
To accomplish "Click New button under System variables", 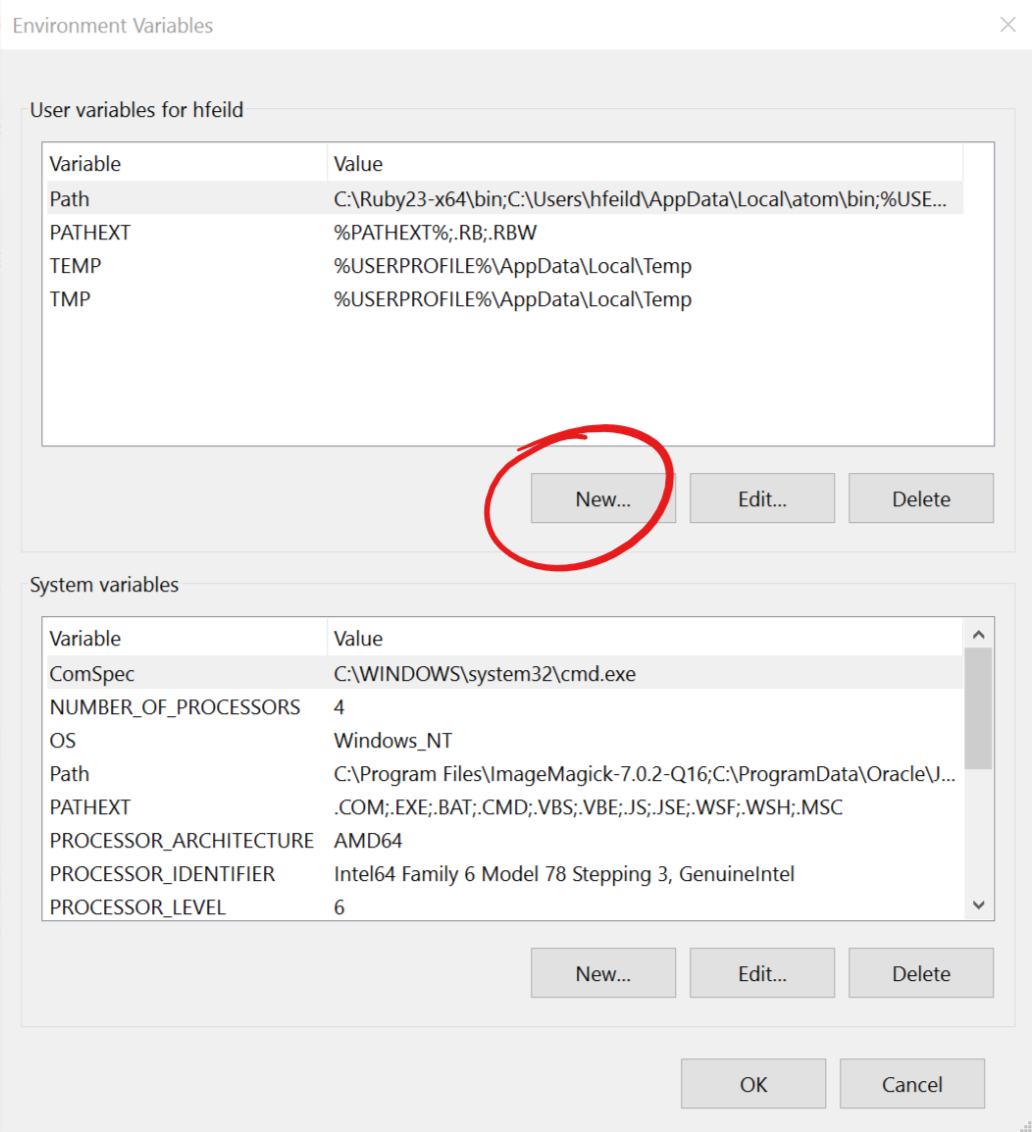I will click(603, 973).
